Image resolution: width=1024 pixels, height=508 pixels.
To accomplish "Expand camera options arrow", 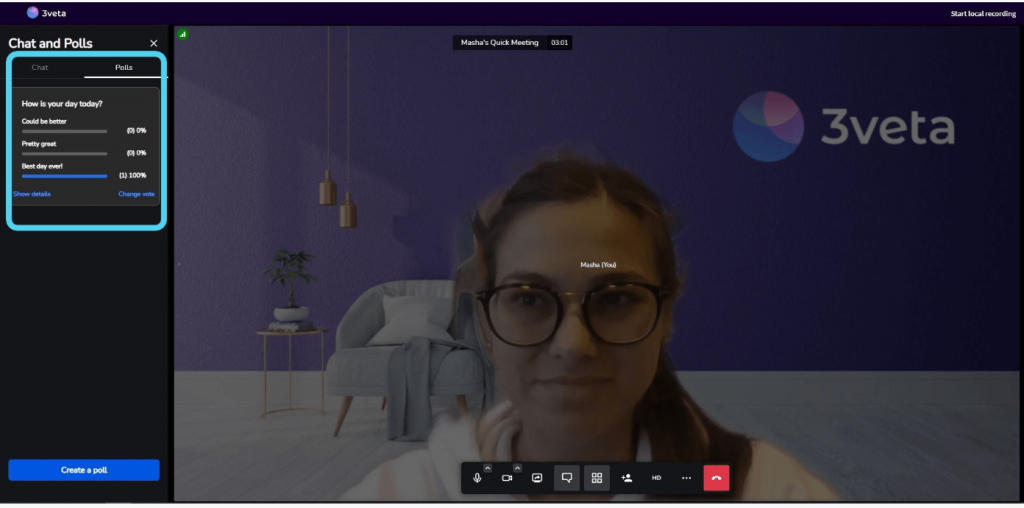I will point(517,468).
